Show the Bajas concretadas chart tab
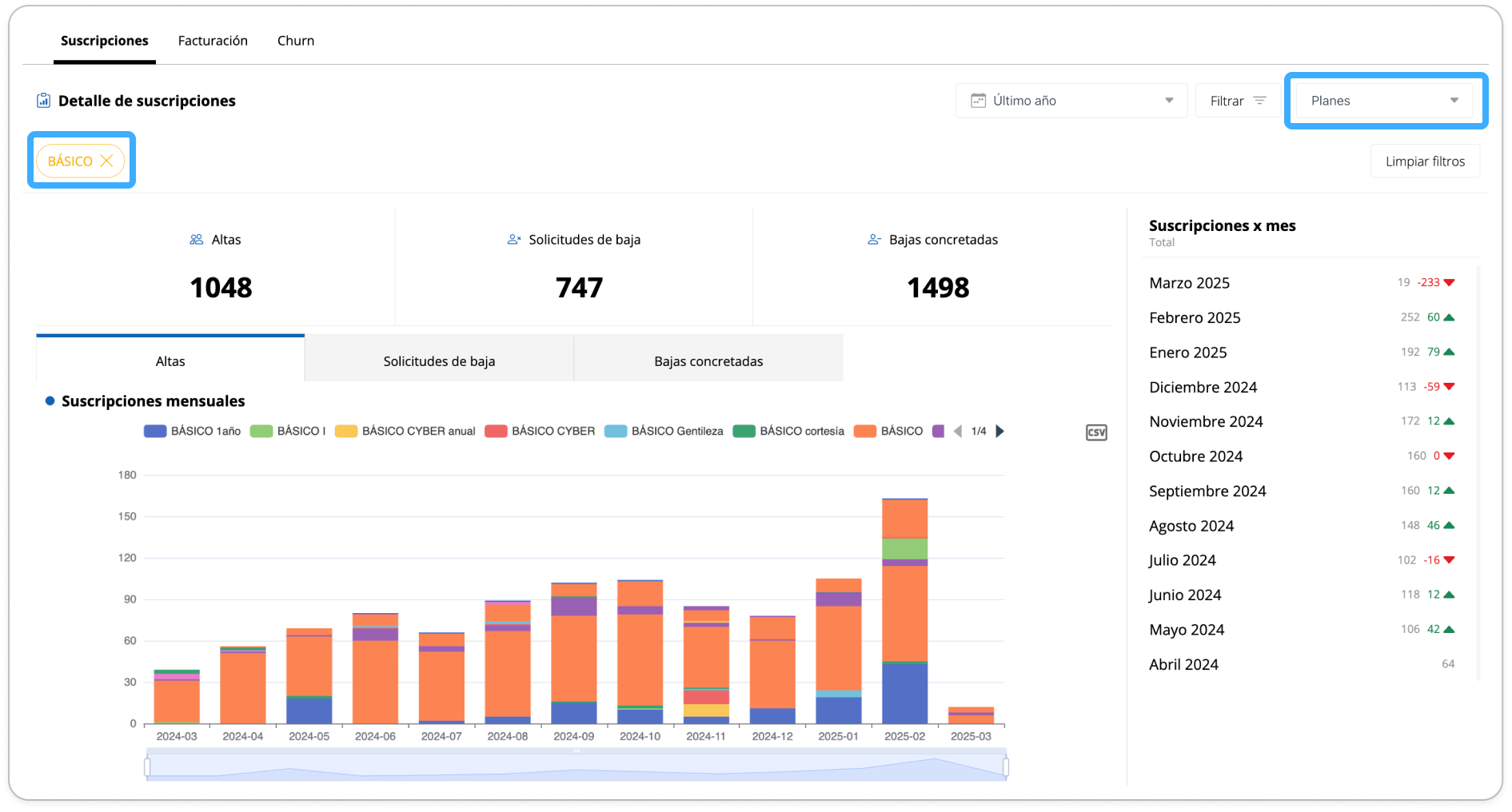This screenshot has height=812, width=1512. coord(708,358)
